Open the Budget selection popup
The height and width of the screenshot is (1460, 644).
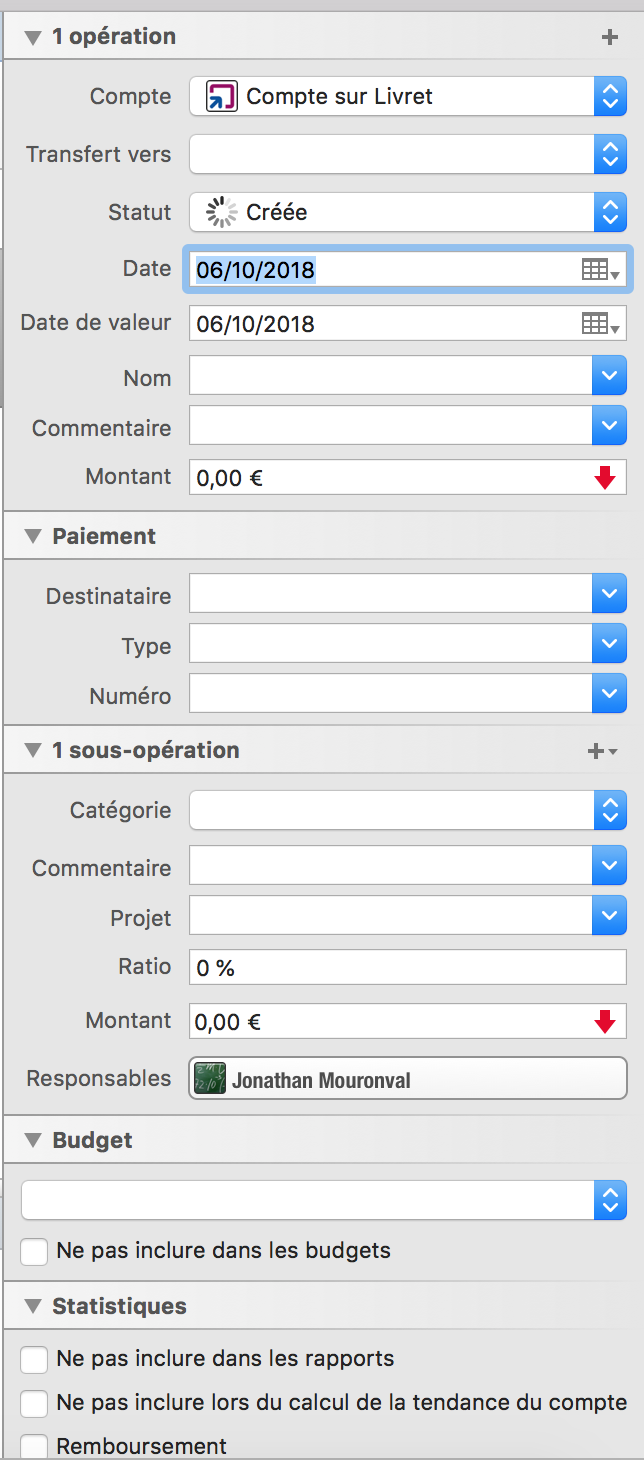coord(324,1200)
